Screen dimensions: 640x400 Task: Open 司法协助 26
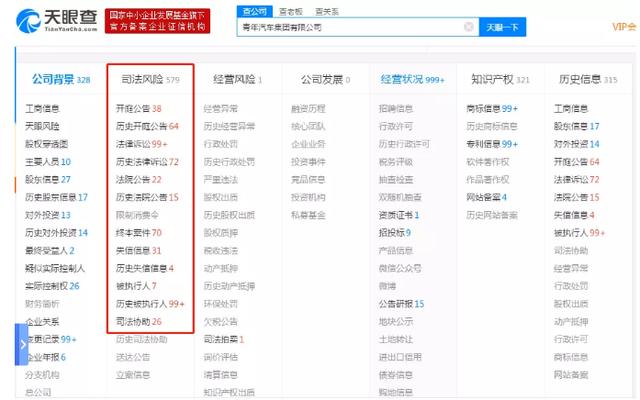click(139, 322)
